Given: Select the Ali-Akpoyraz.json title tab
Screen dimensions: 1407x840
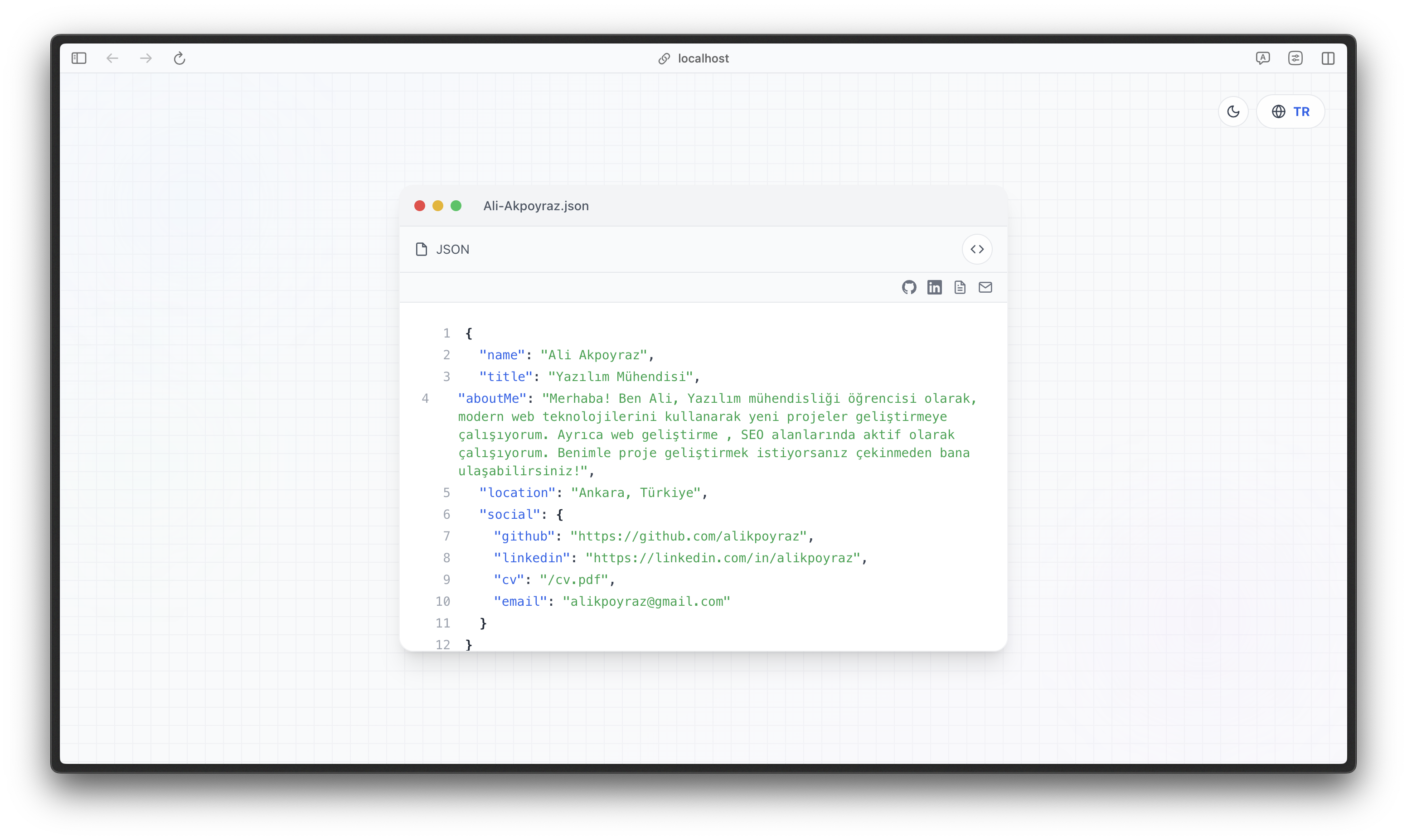Looking at the screenshot, I should pyautogui.click(x=536, y=206).
